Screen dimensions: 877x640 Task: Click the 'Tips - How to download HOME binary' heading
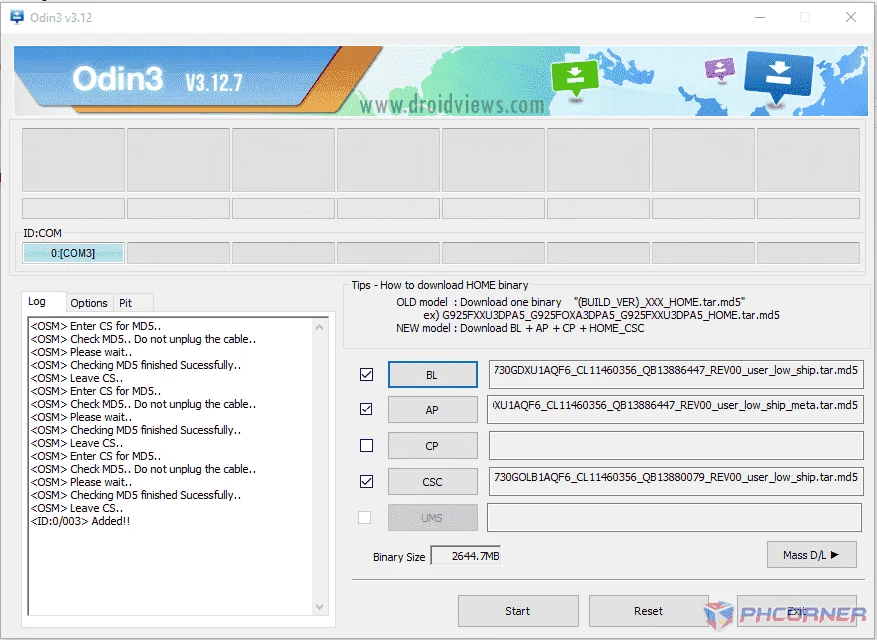tap(440, 285)
